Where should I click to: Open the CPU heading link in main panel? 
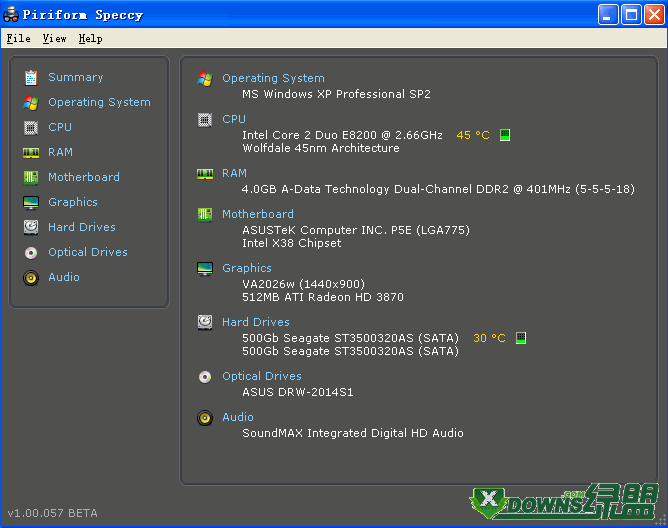coord(234,119)
